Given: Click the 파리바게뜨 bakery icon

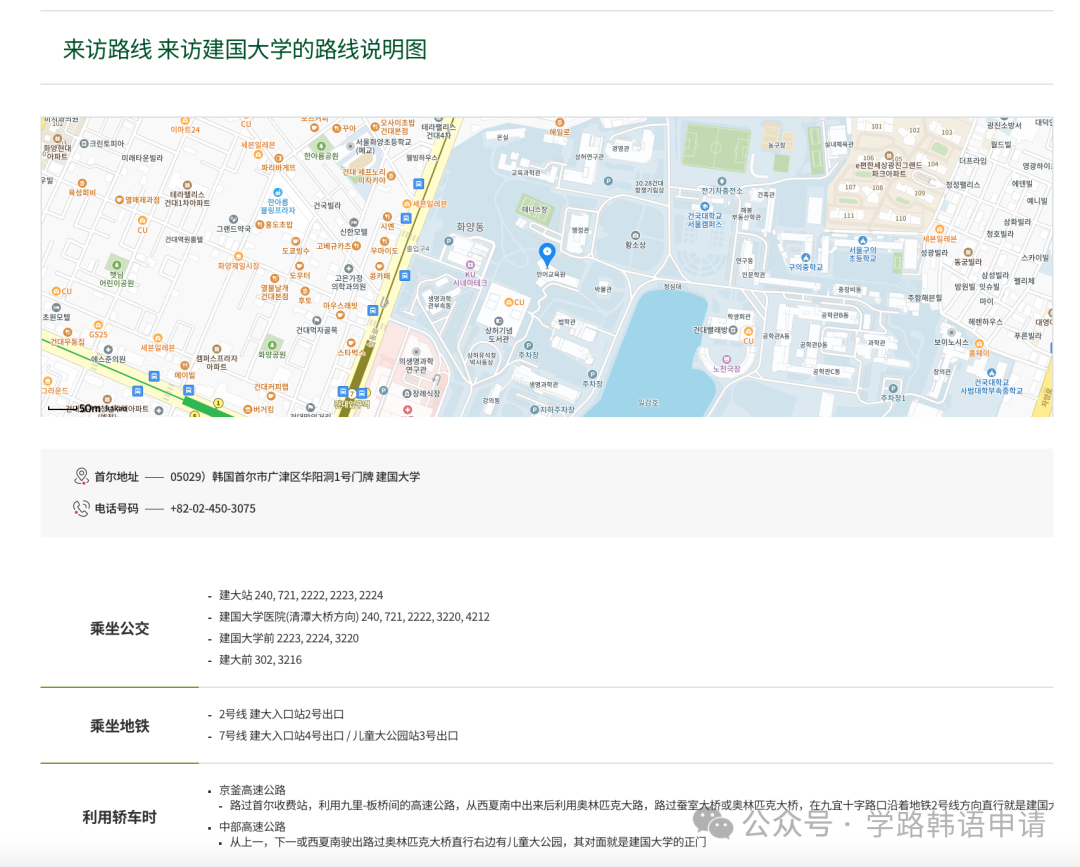Looking at the screenshot, I should tap(278, 158).
